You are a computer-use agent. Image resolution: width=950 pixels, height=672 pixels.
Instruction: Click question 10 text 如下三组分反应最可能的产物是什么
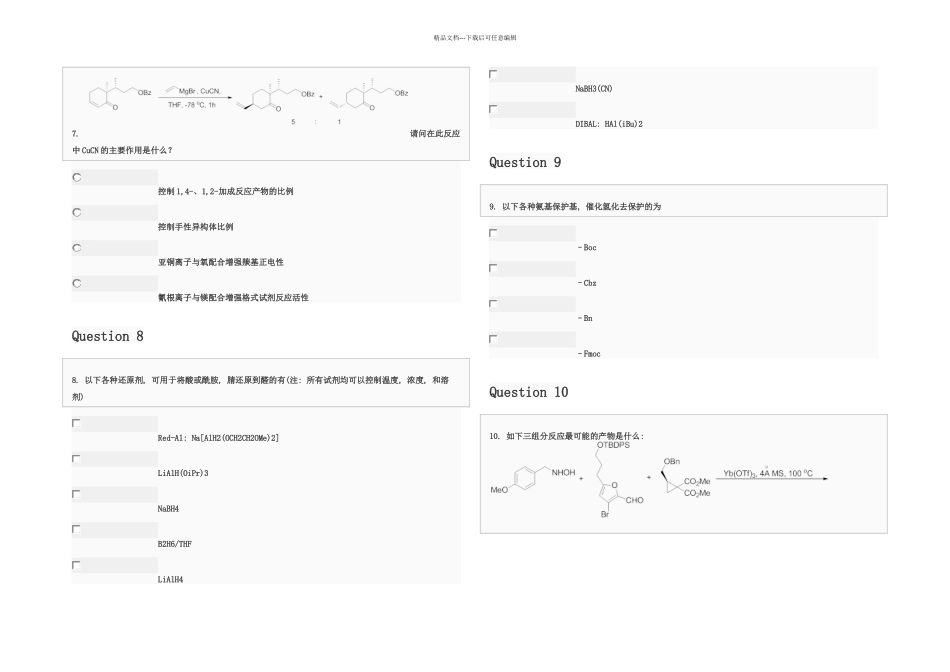[x=573, y=436]
